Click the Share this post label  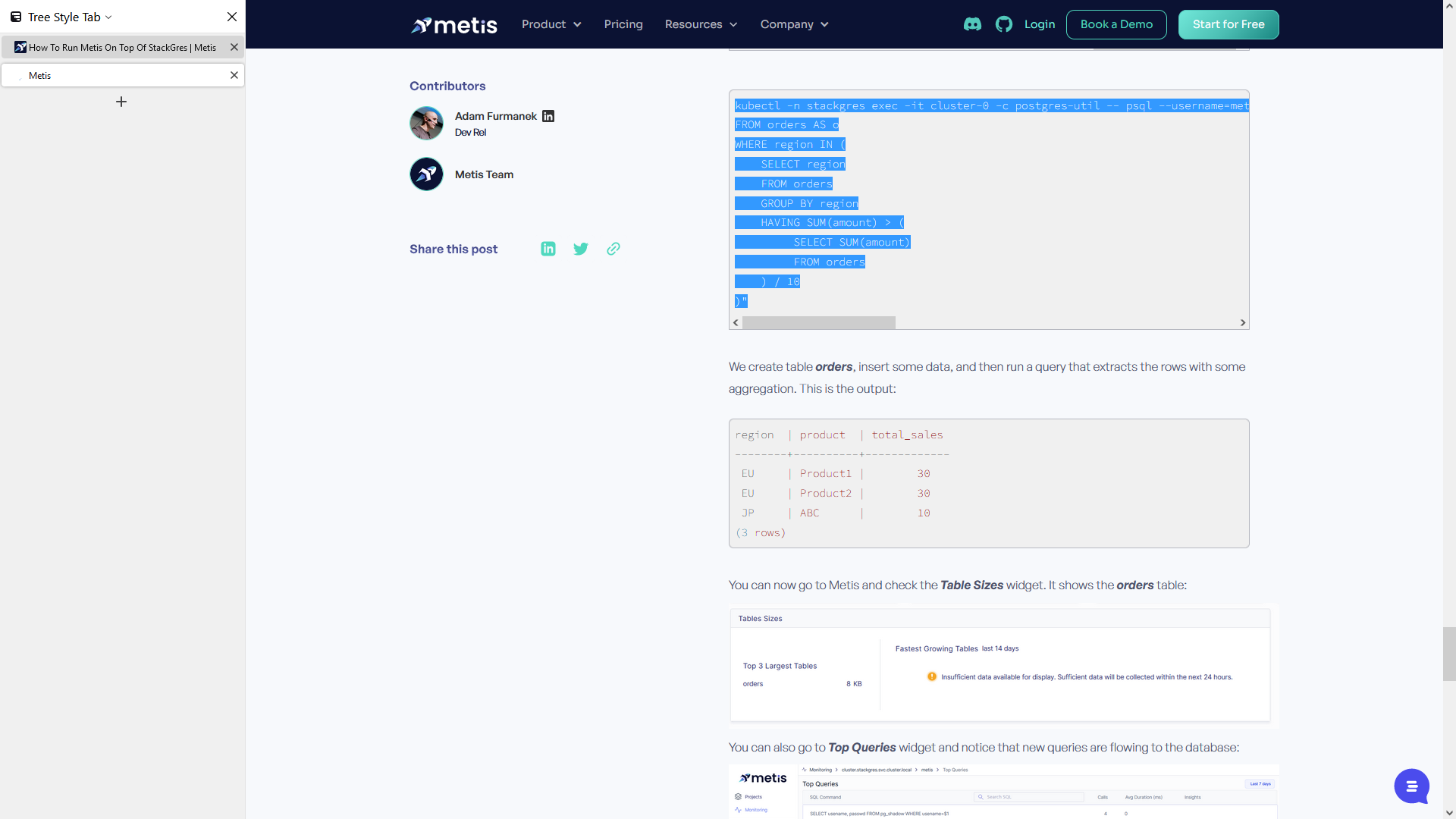(x=453, y=249)
